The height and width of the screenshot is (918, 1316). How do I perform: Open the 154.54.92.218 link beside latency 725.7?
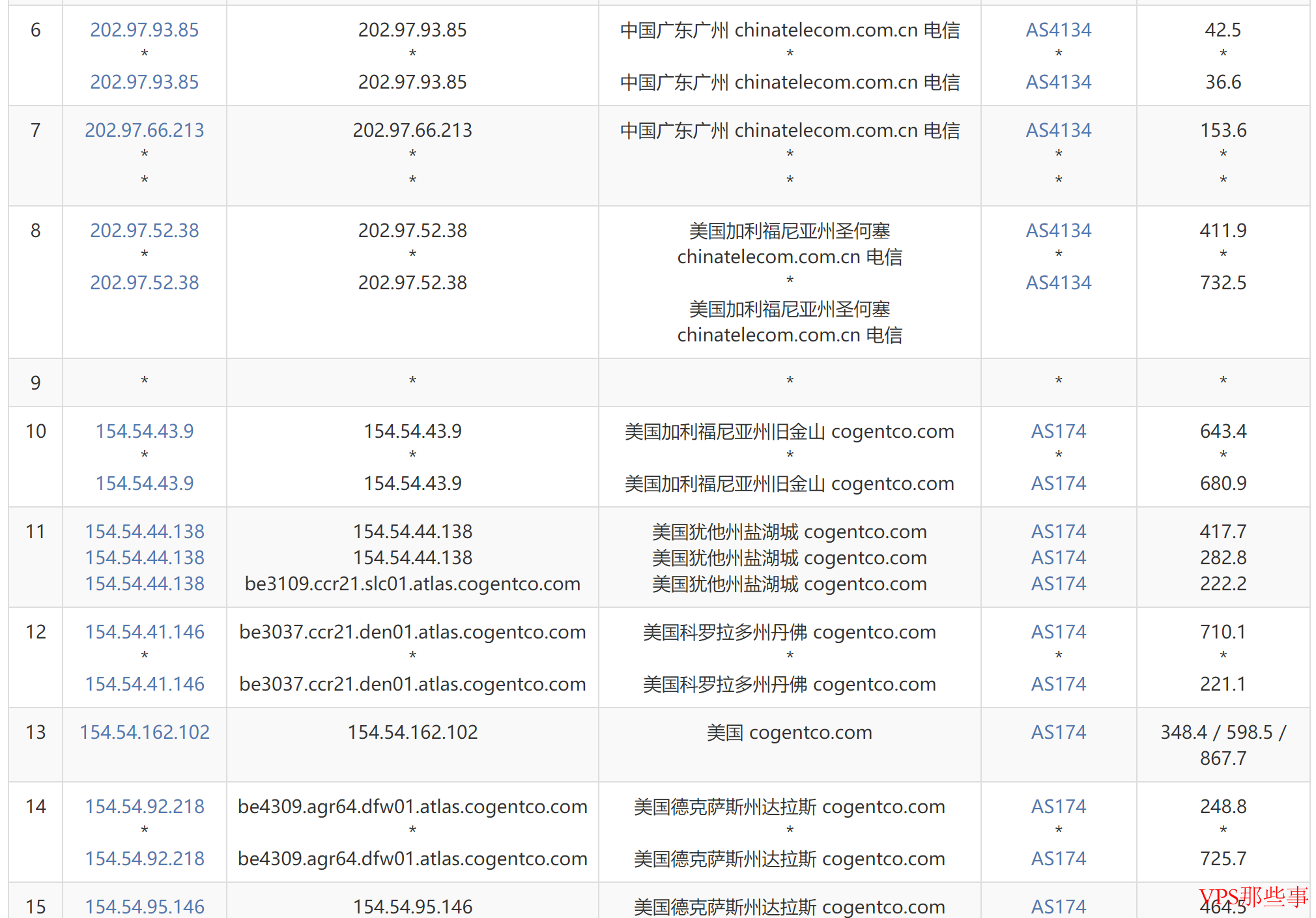pyautogui.click(x=145, y=859)
